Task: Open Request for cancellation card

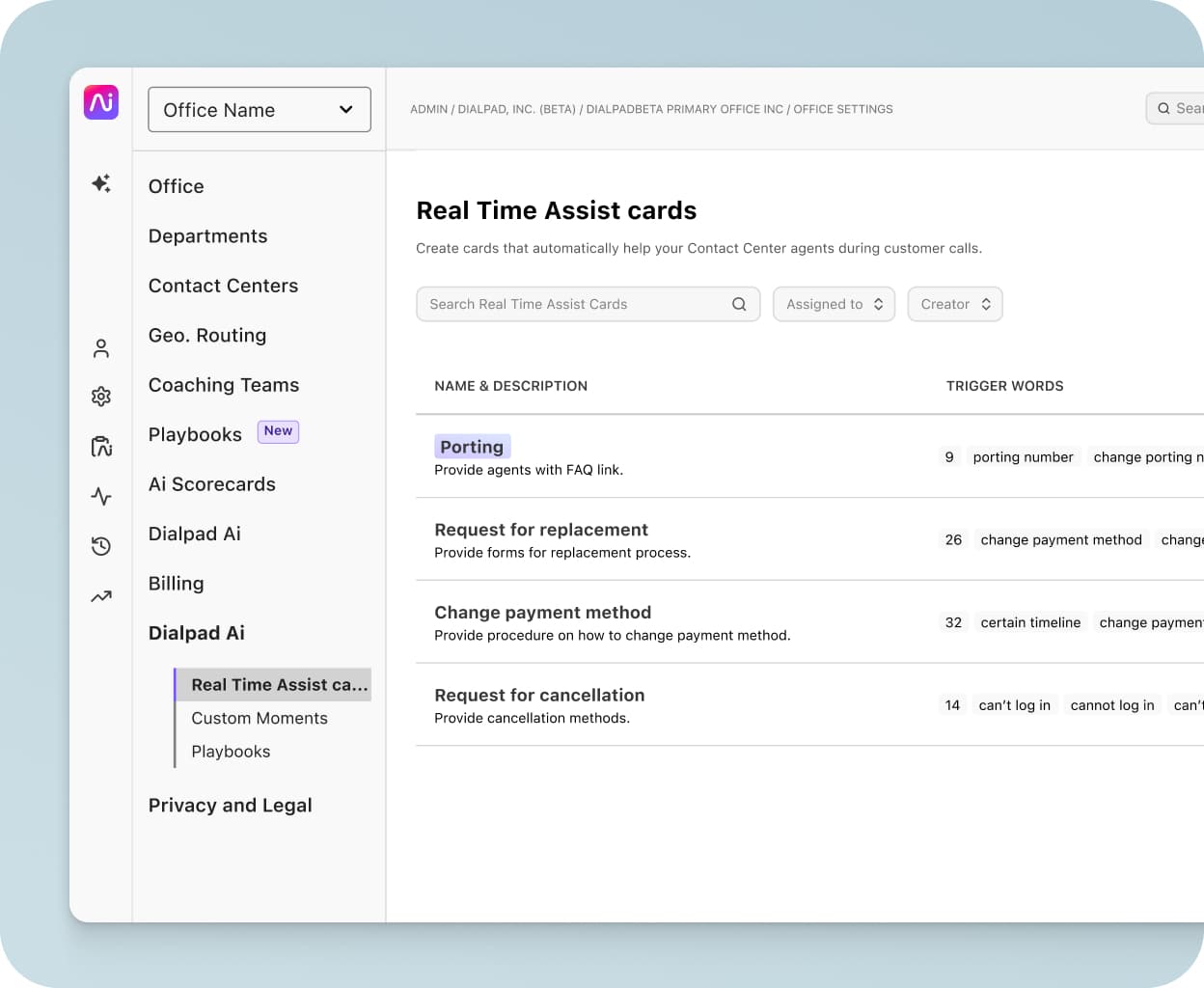Action: pyautogui.click(x=539, y=695)
